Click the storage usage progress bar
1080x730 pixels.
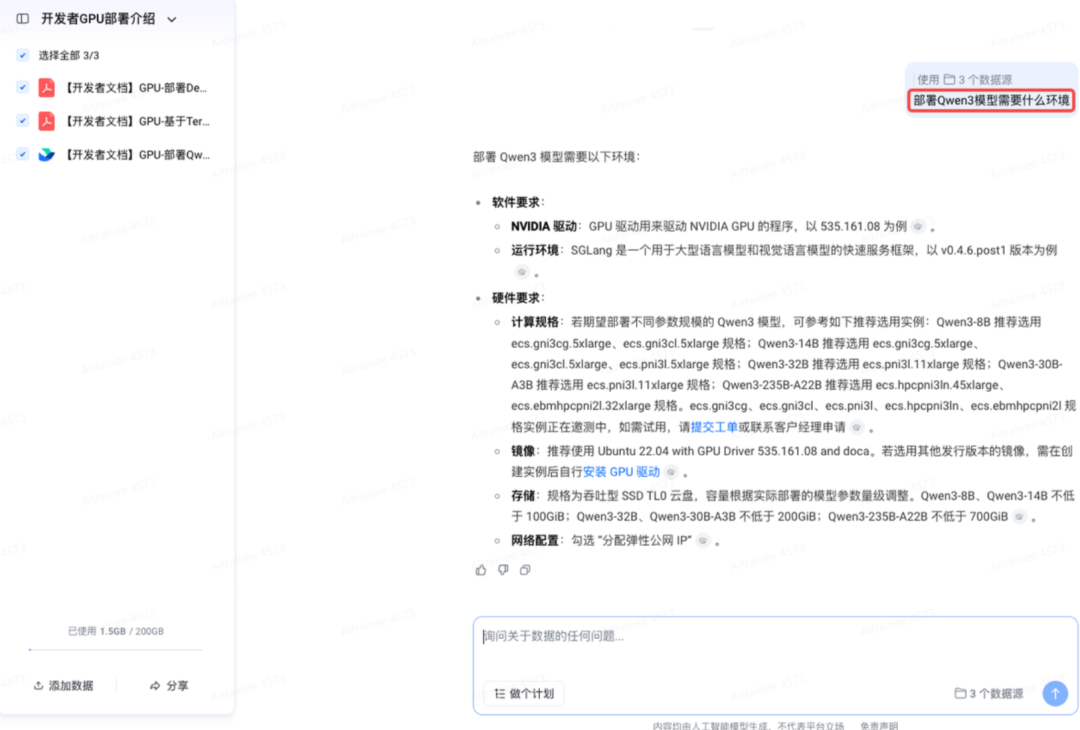coord(116,649)
